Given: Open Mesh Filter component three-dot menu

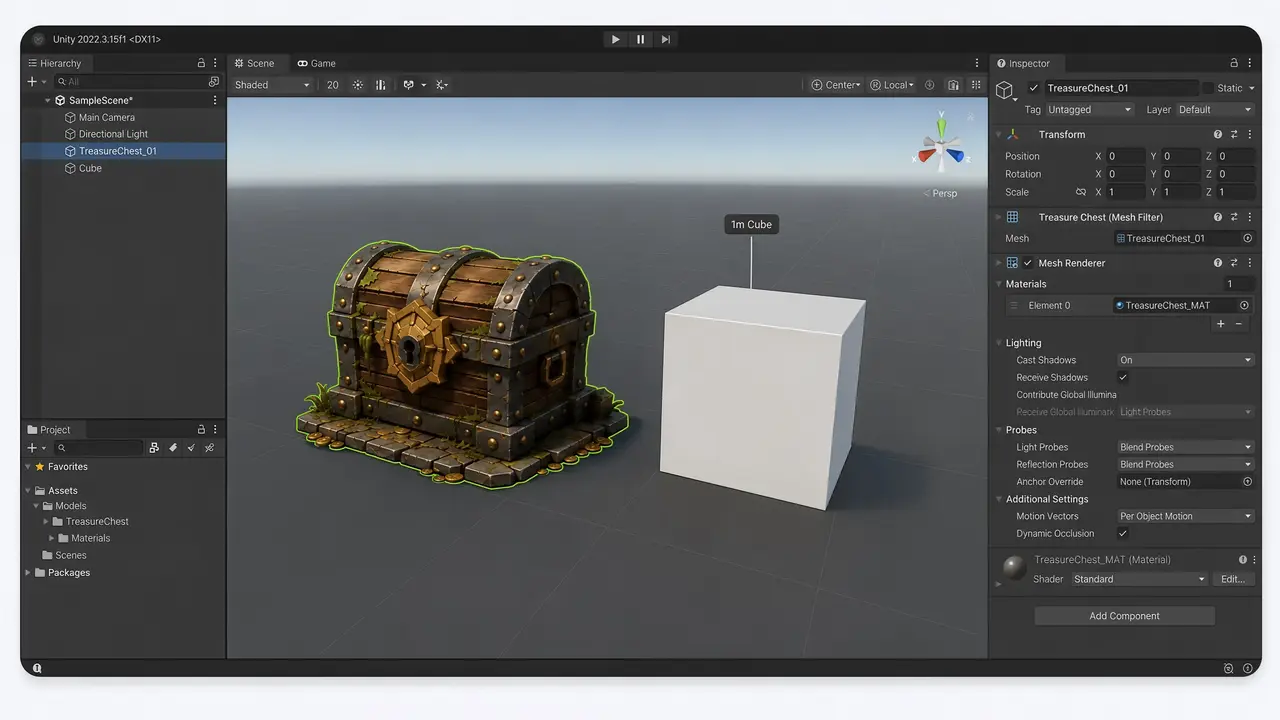Looking at the screenshot, I should (x=1249, y=217).
